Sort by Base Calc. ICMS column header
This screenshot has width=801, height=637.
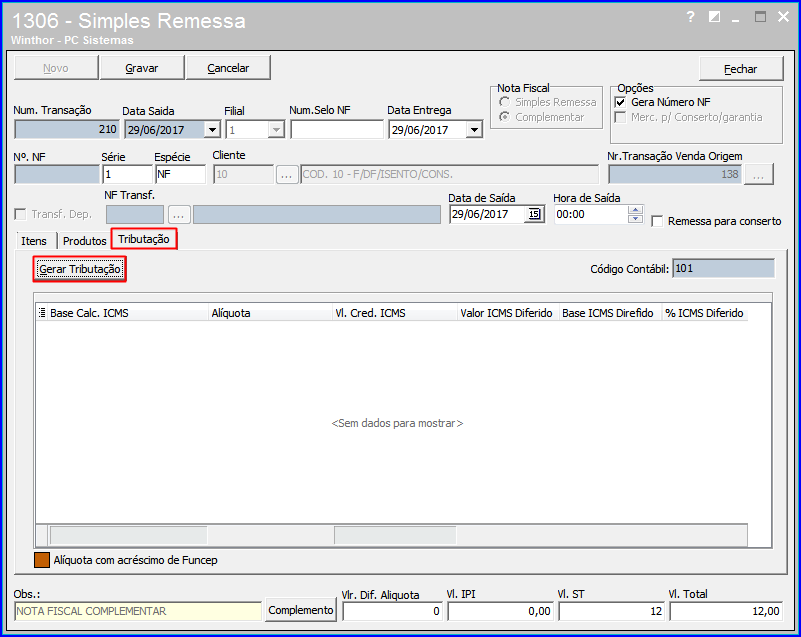[x=128, y=313]
